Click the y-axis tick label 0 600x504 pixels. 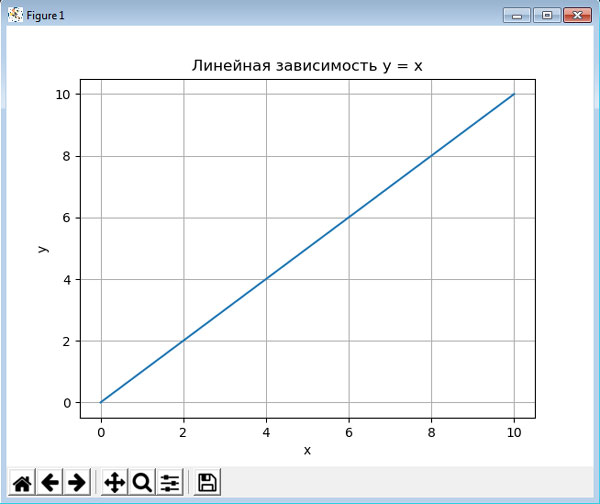coord(67,403)
